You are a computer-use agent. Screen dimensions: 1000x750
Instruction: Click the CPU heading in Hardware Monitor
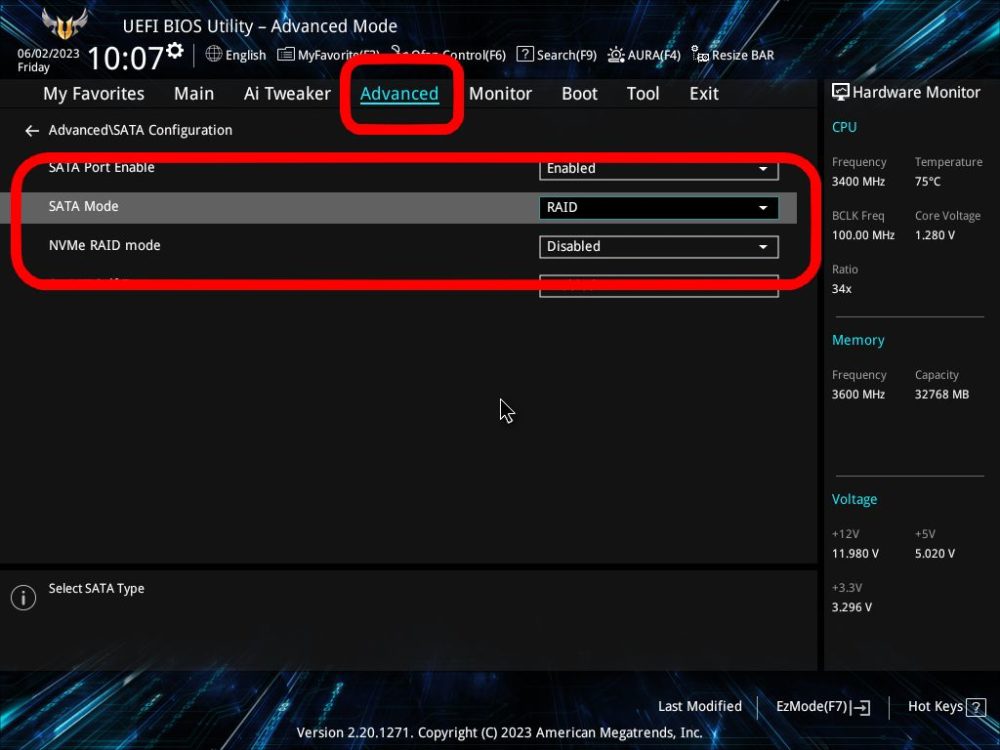pyautogui.click(x=844, y=127)
